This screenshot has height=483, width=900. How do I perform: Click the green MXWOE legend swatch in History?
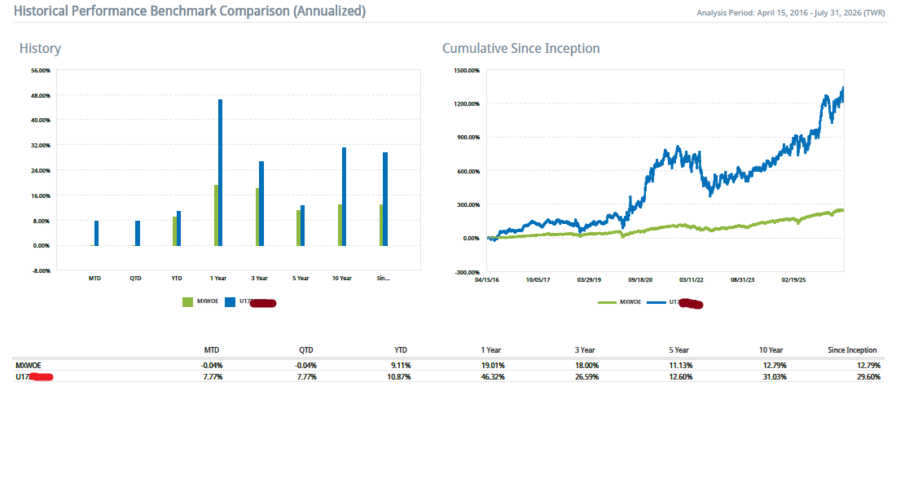tap(188, 302)
